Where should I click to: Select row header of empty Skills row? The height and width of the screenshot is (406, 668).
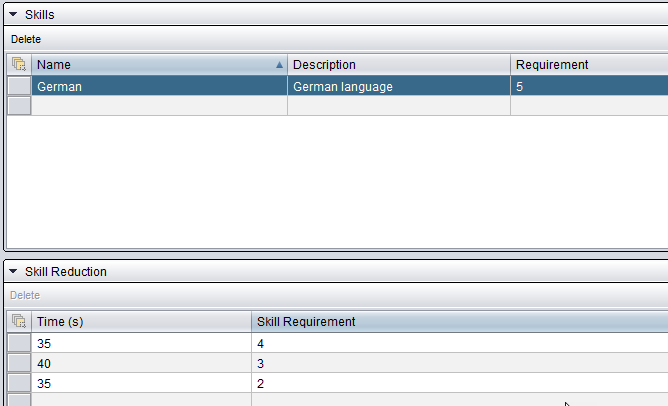point(18,106)
